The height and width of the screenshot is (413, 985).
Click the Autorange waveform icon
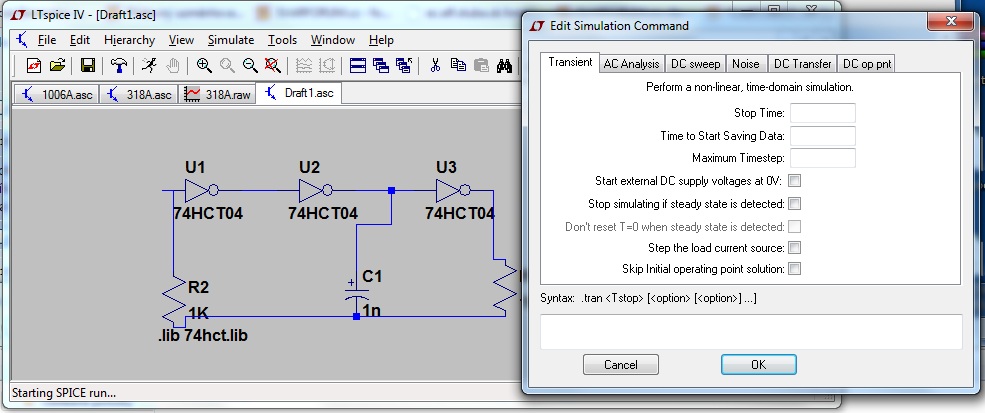303,65
